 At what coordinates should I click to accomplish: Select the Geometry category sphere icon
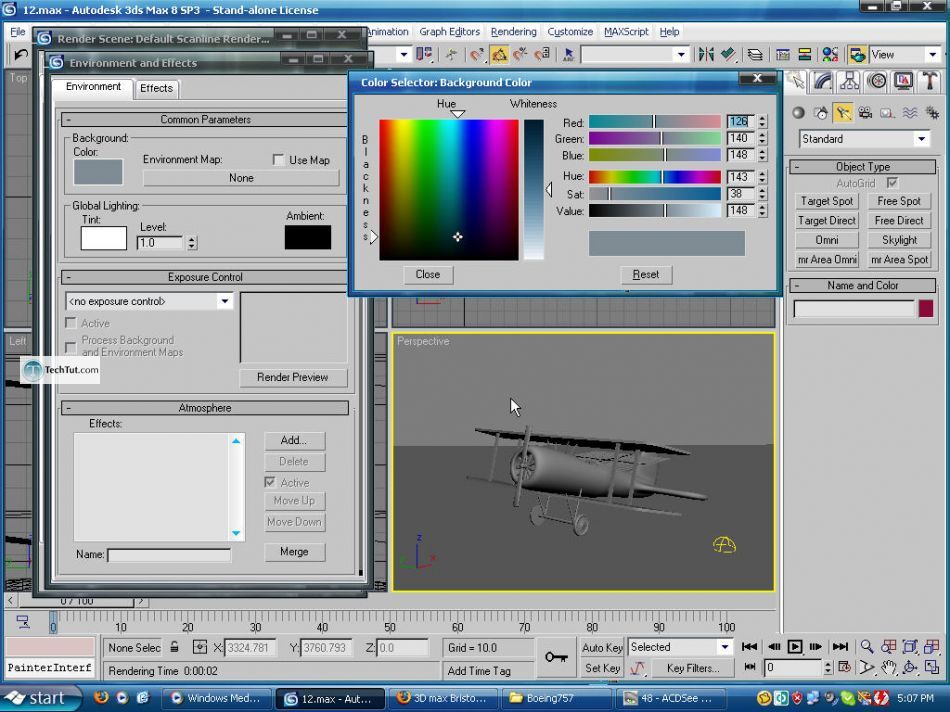coord(799,113)
